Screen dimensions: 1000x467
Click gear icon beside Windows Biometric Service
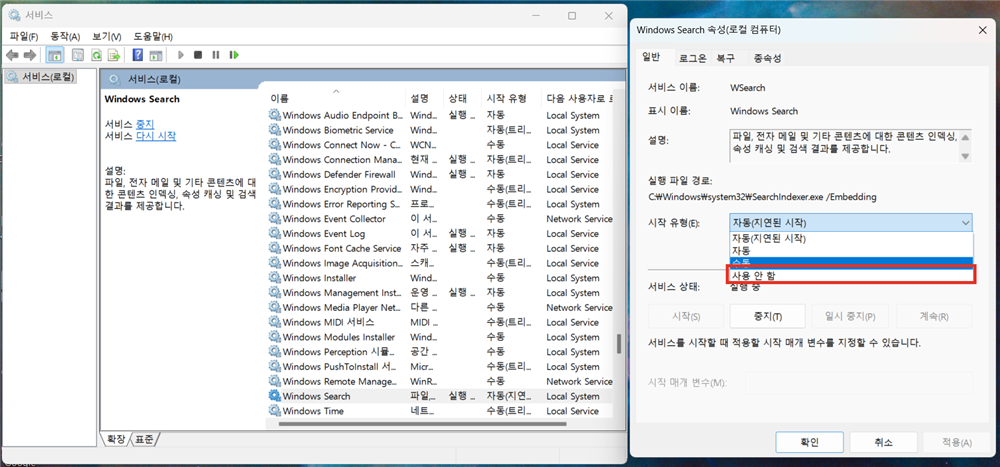click(274, 130)
